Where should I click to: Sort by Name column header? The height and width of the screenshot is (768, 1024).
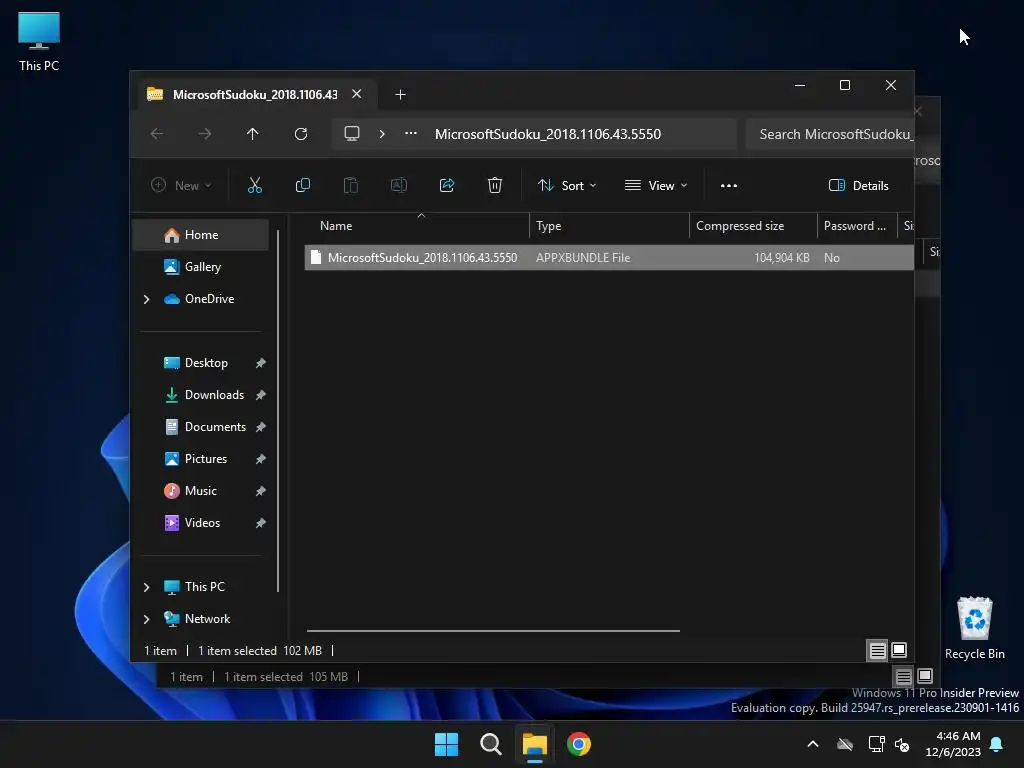[417, 226]
